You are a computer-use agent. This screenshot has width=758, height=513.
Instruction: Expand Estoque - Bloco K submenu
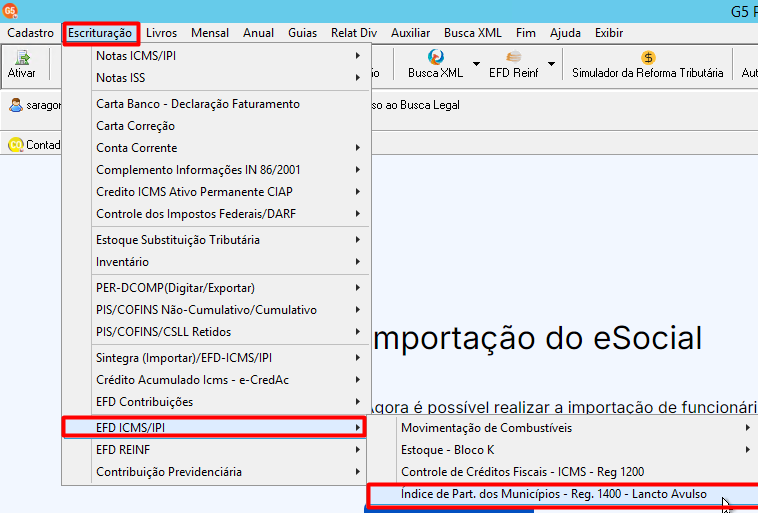tap(563, 450)
